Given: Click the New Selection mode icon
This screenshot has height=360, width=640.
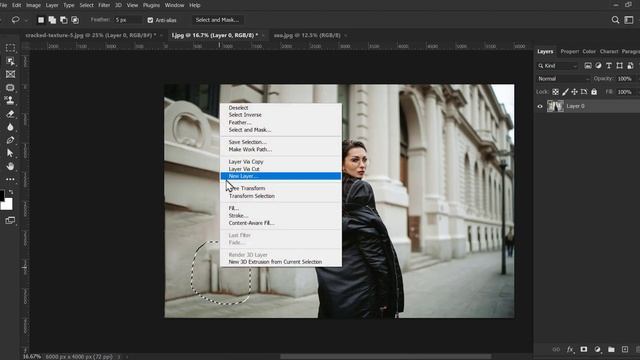Looking at the screenshot, I should (41, 20).
